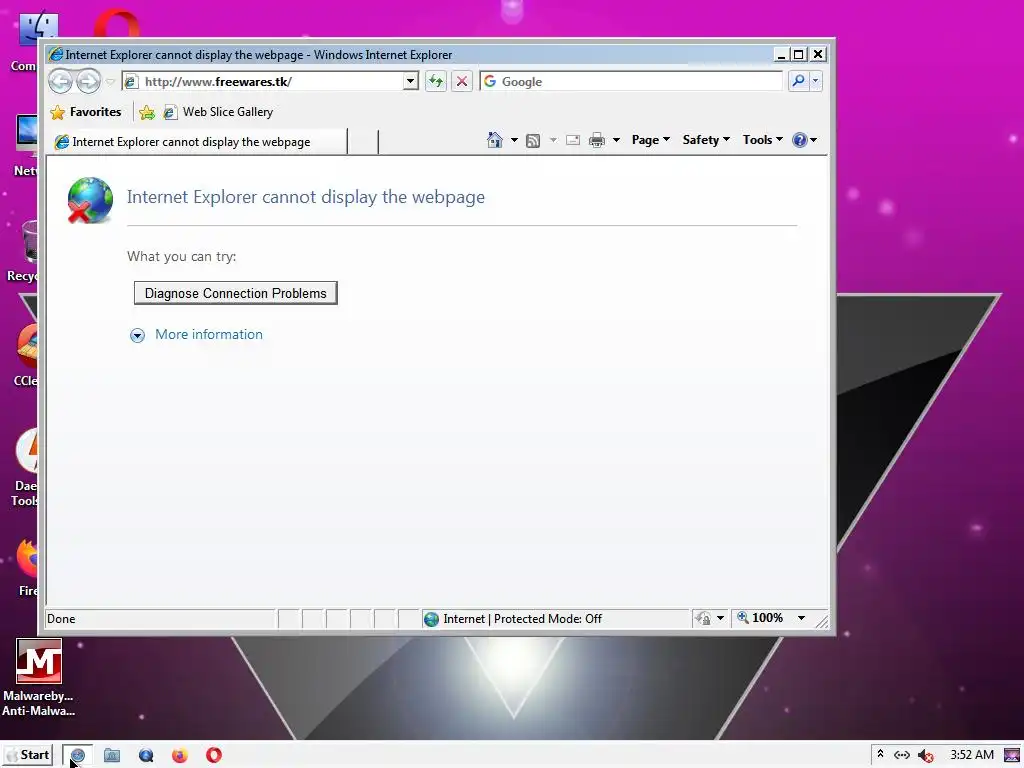Maximize the Internet Explorer window
Image resolution: width=1024 pixels, height=768 pixels.
point(798,55)
